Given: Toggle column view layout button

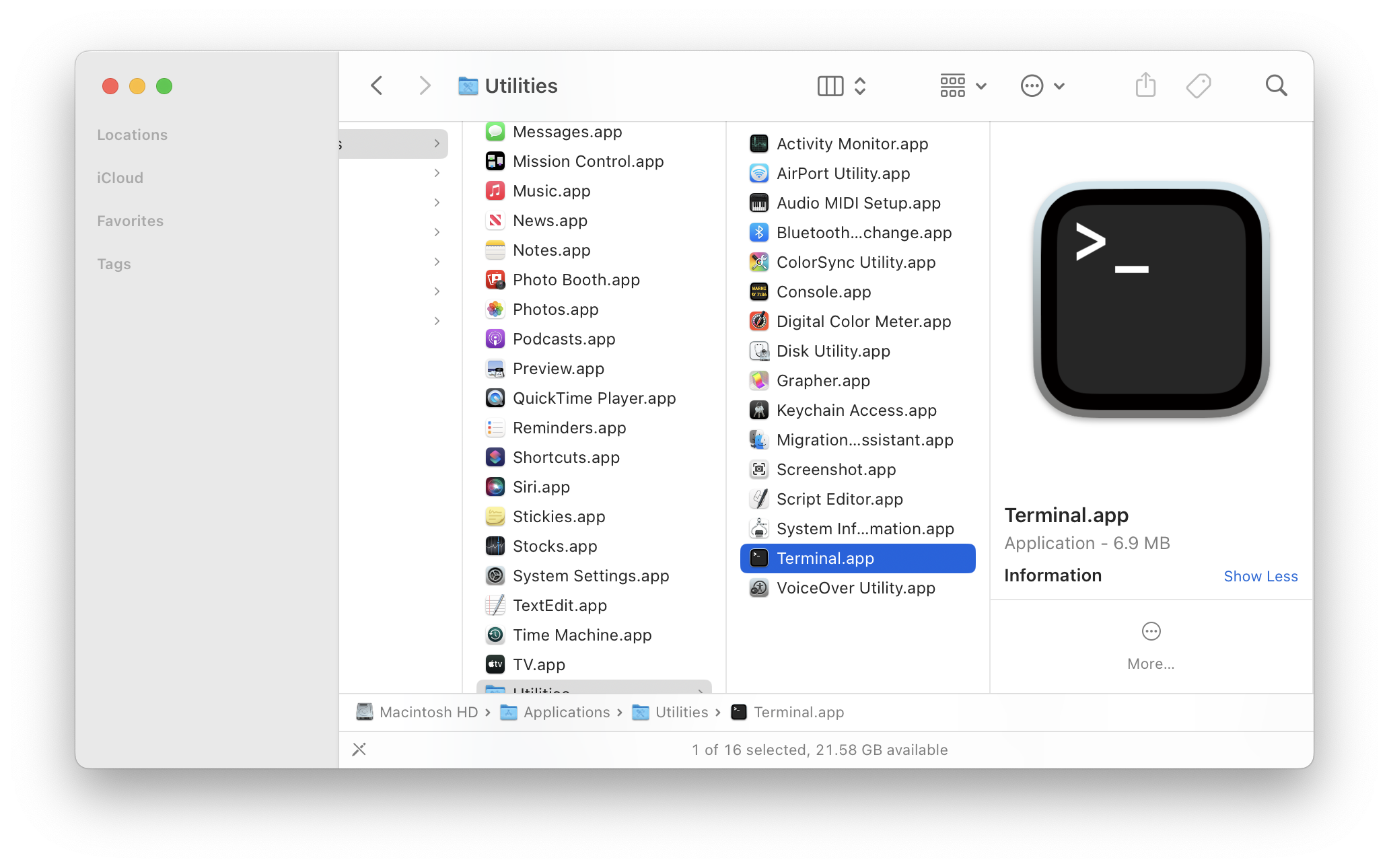Looking at the screenshot, I should (x=830, y=86).
